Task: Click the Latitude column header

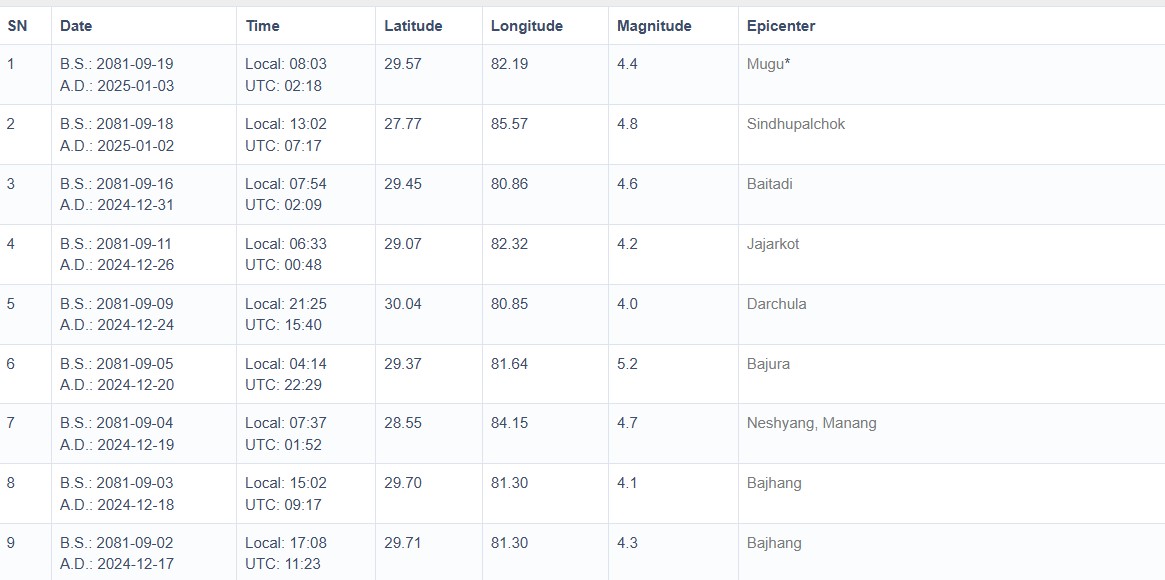Action: [x=413, y=26]
